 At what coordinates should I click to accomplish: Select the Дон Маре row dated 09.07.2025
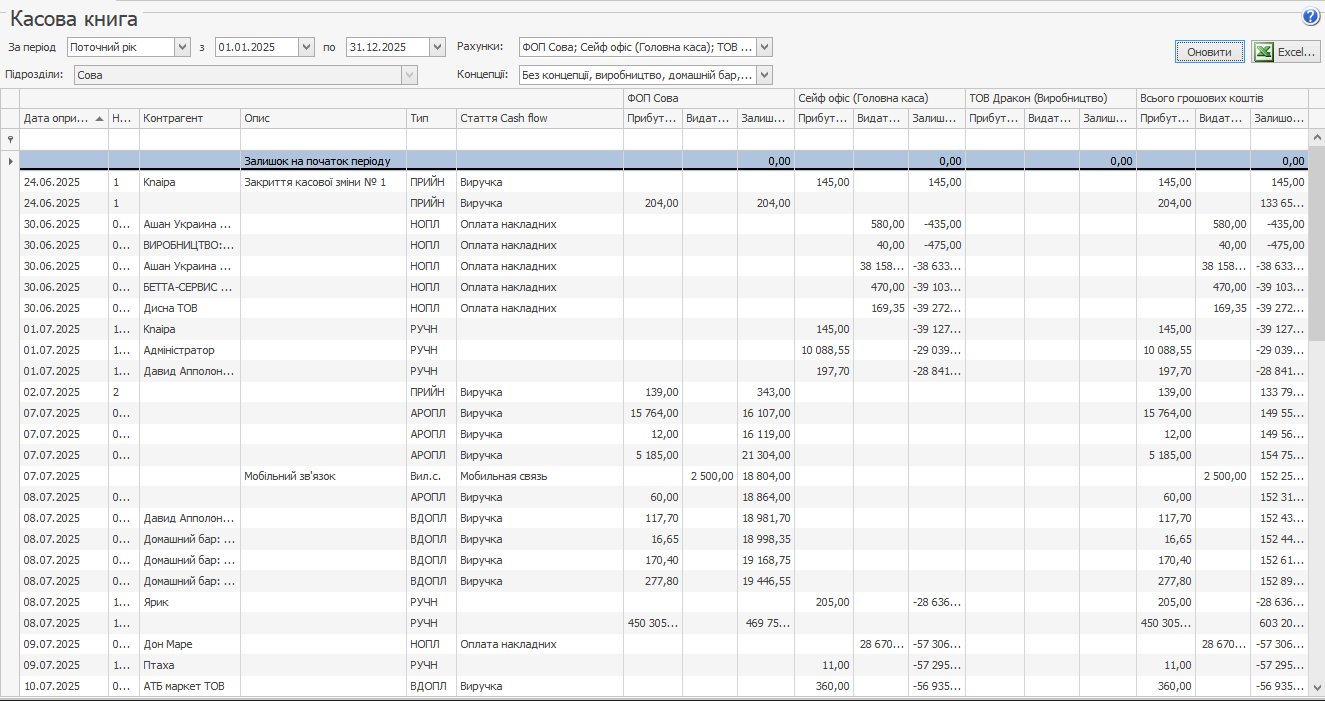pos(189,644)
